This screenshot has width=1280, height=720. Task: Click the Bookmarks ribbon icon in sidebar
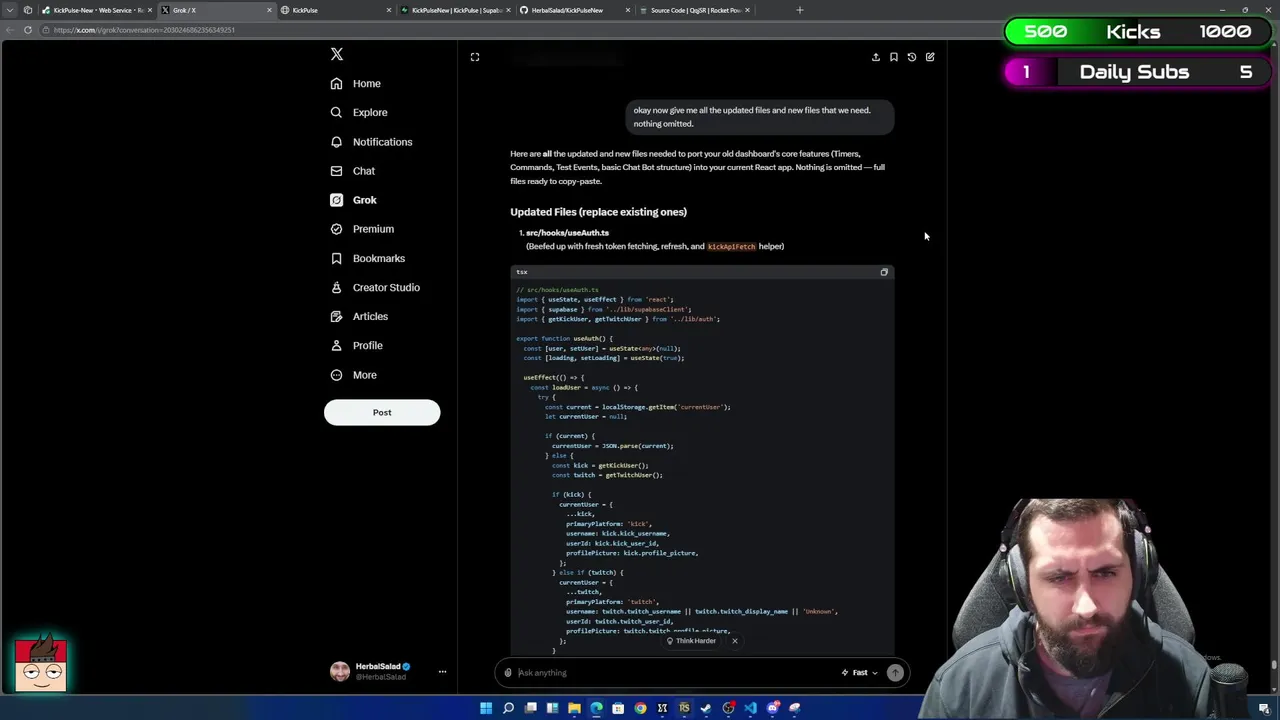[337, 258]
